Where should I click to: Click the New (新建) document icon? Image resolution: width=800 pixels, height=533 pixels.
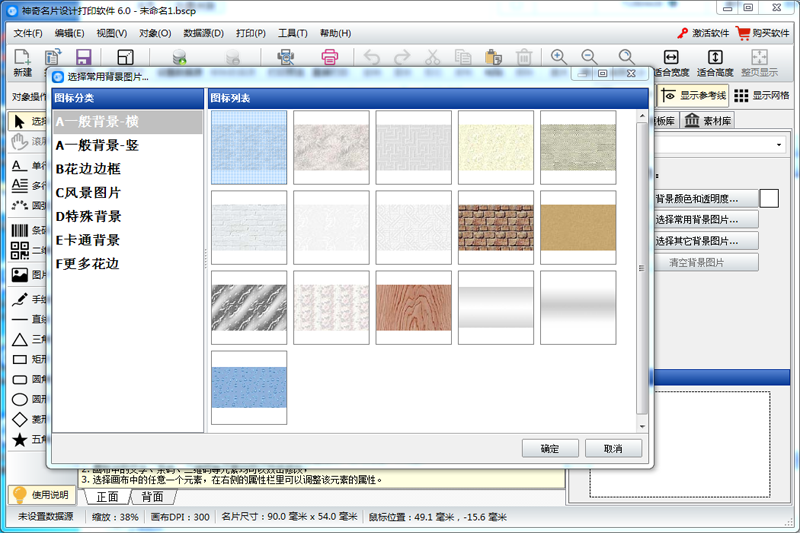[x=22, y=58]
